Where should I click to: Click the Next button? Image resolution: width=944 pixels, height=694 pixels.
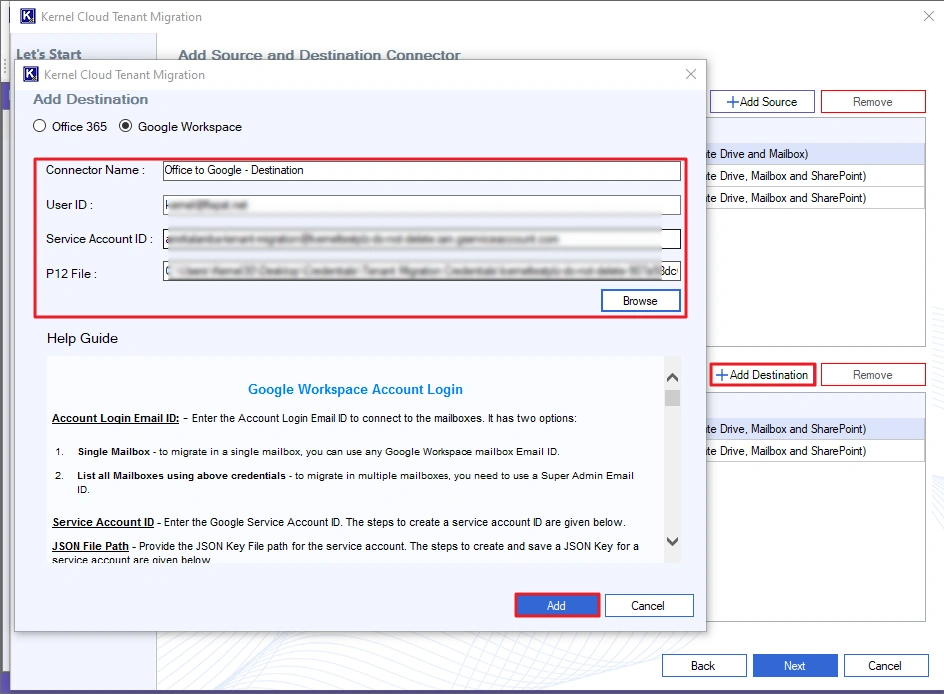[x=795, y=665]
